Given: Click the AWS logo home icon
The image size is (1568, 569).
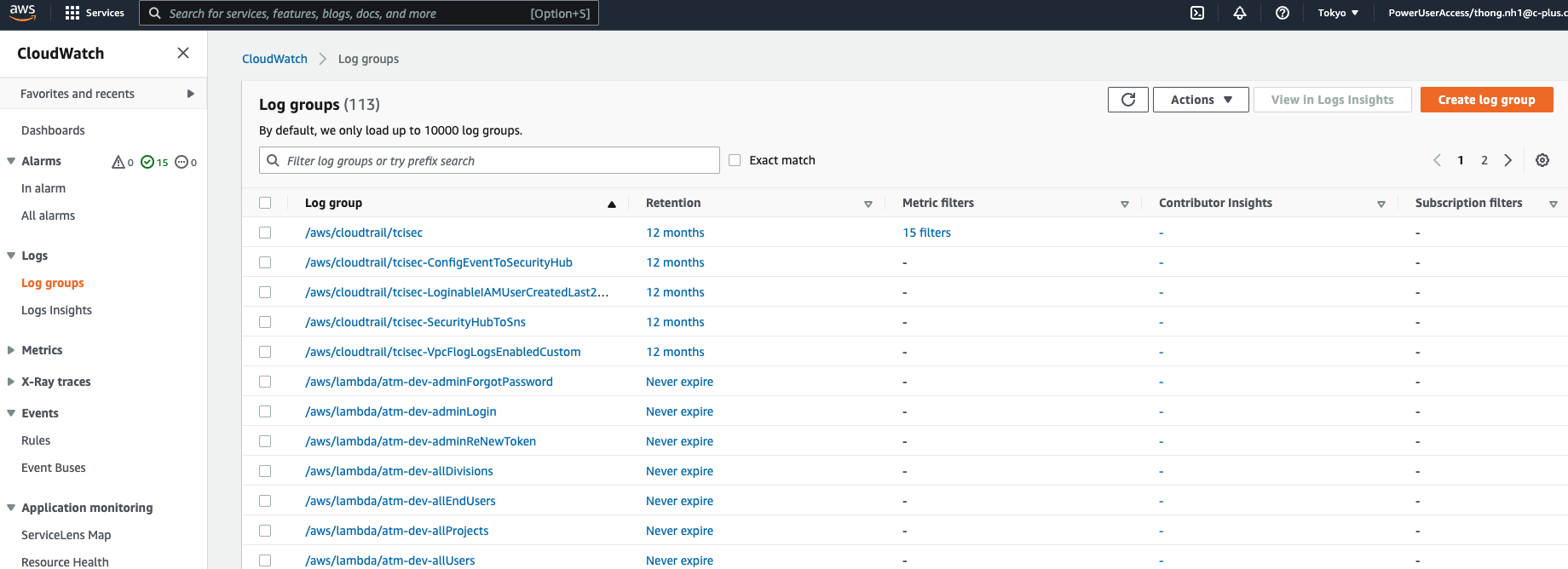Looking at the screenshot, I should coord(23,13).
